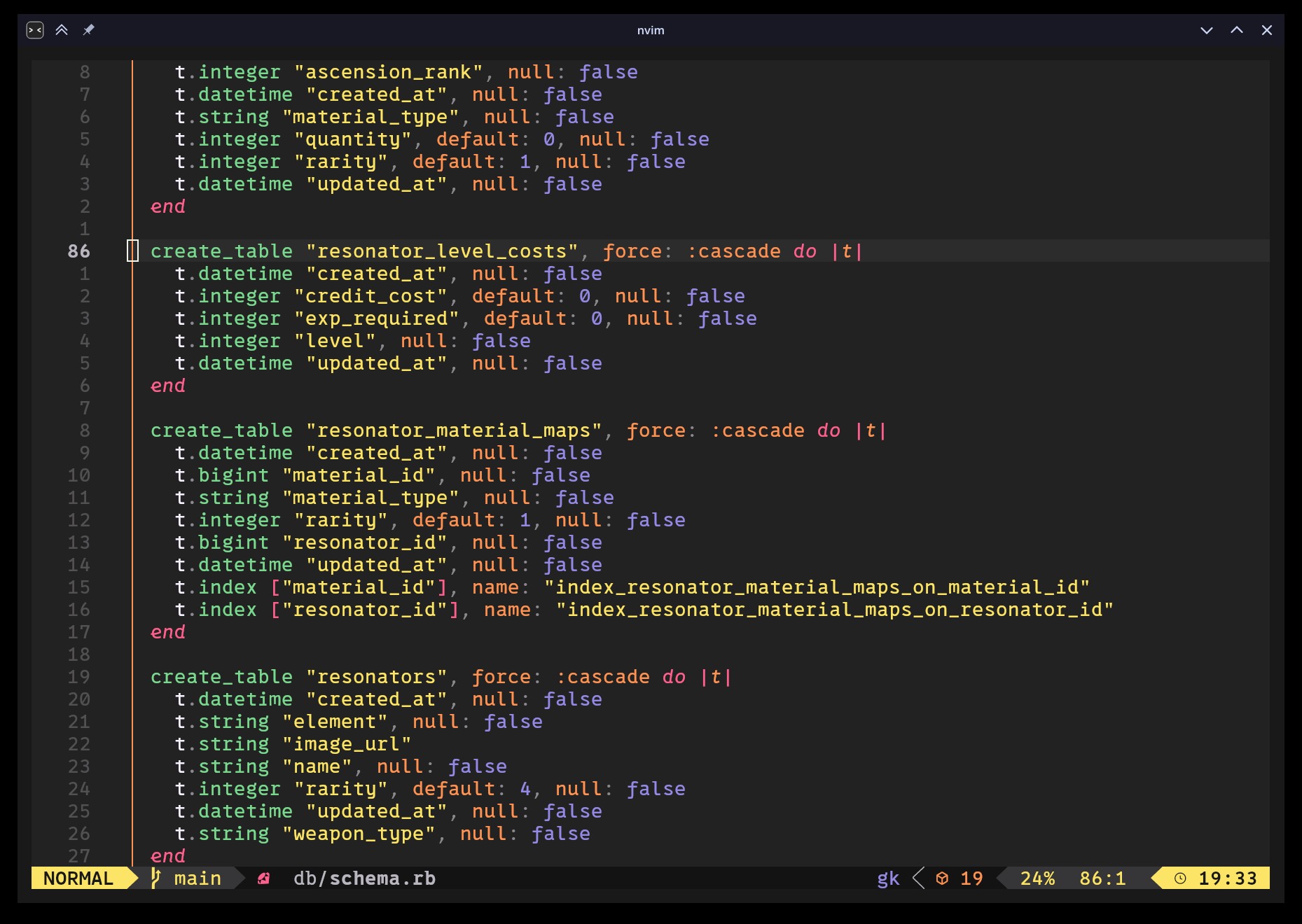
Task: Maximize window with the up chevron
Action: pos(1237,30)
